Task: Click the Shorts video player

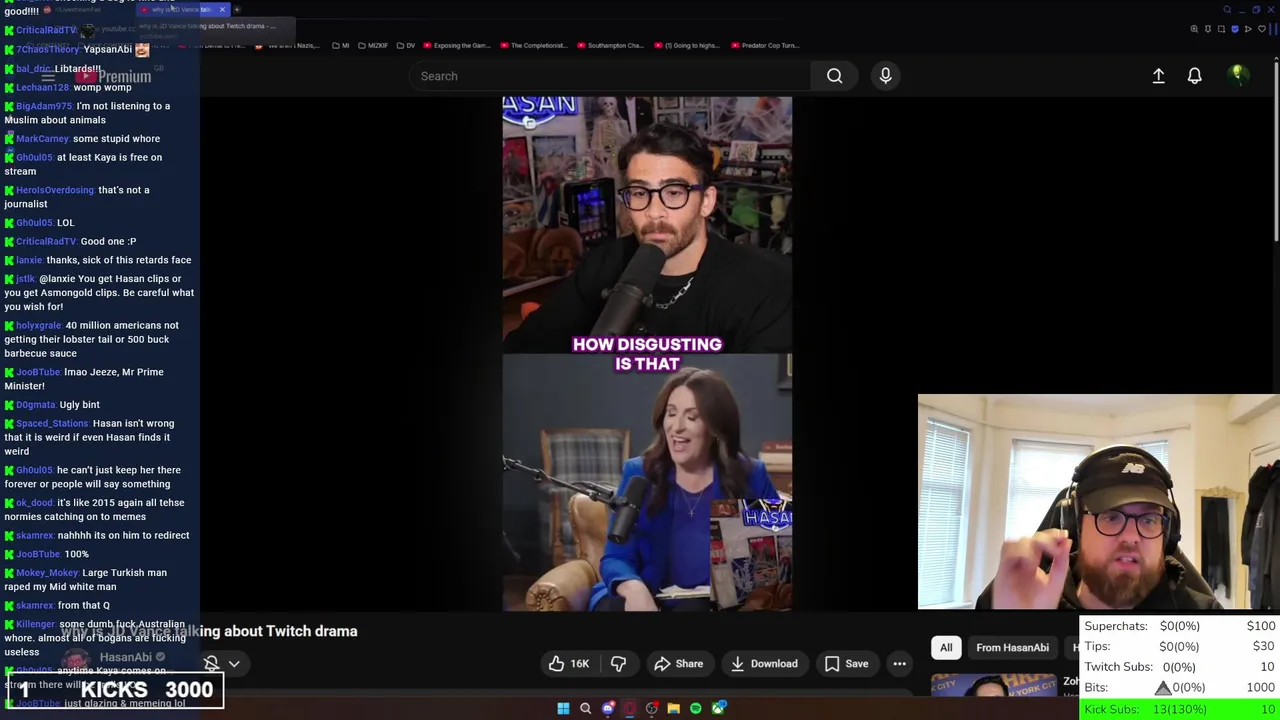Action: 647,354
